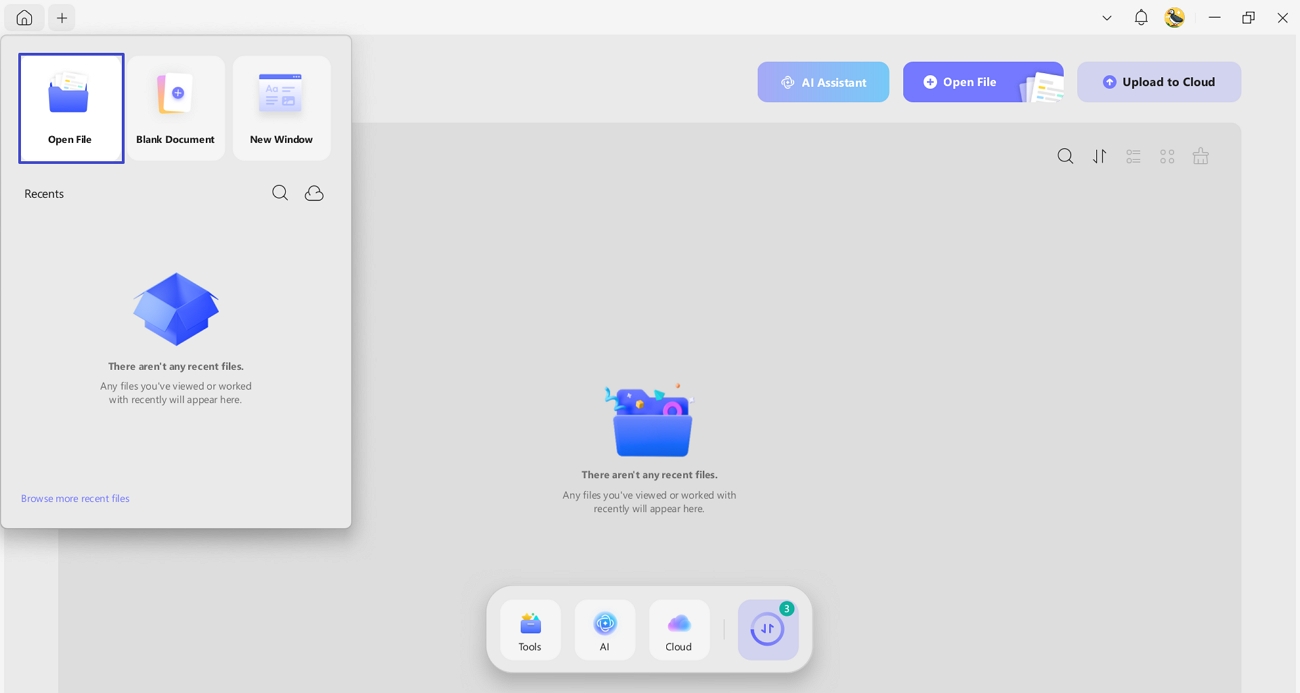Screen dimensions: 1300x693
Task: Switch to list view
Action: point(1133,156)
